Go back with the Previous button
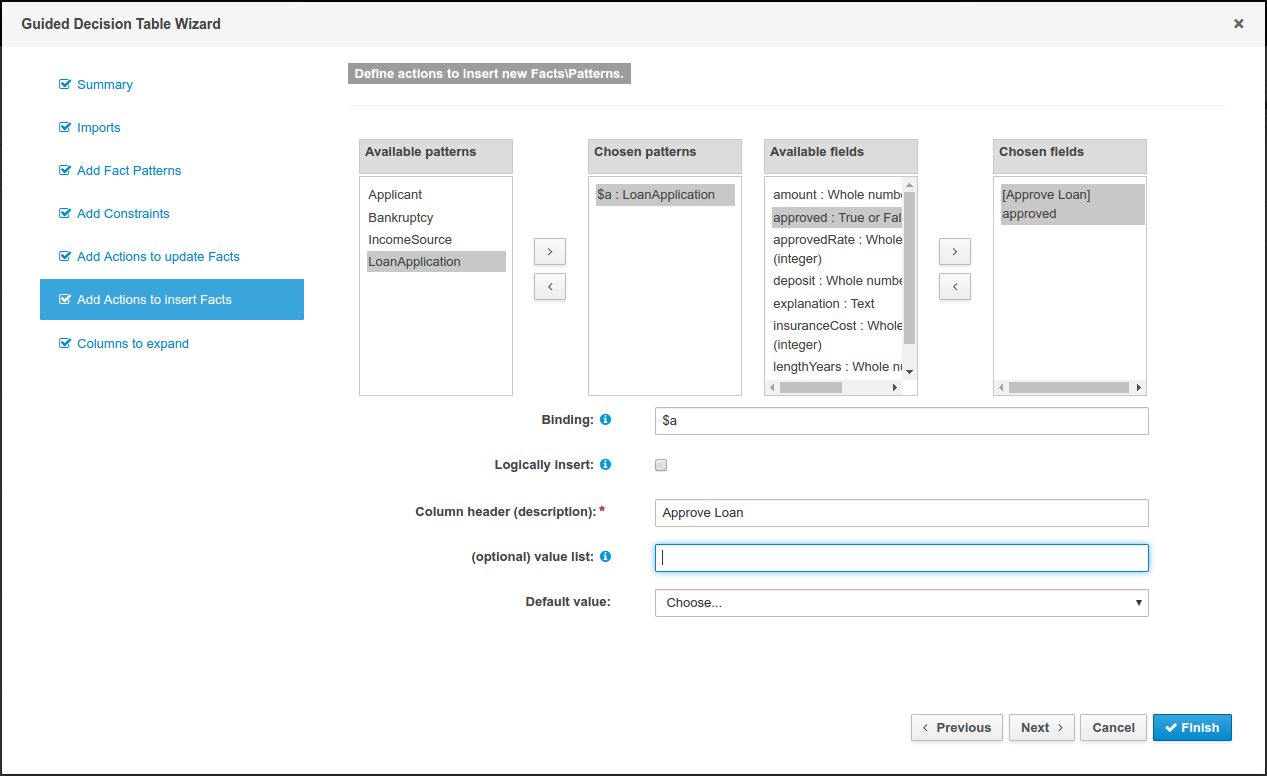The width and height of the screenshot is (1267, 776). pyautogui.click(x=956, y=728)
